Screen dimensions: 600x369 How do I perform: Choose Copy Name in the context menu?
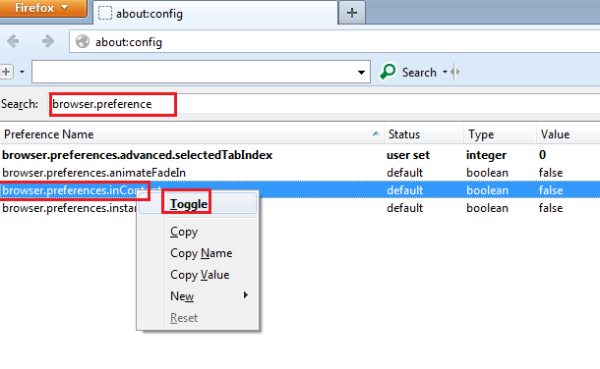(198, 253)
